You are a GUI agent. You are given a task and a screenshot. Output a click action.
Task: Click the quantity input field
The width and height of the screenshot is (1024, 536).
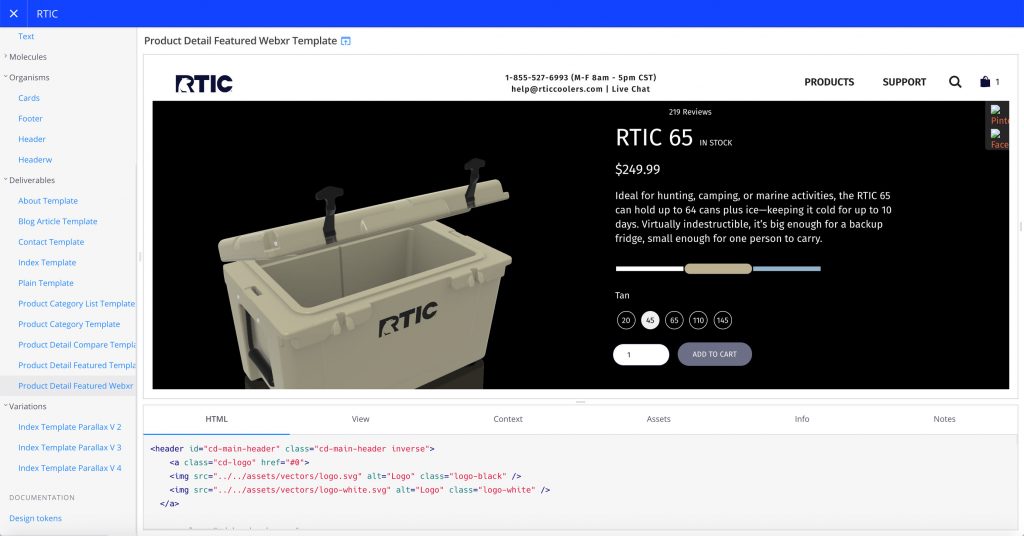tap(641, 355)
